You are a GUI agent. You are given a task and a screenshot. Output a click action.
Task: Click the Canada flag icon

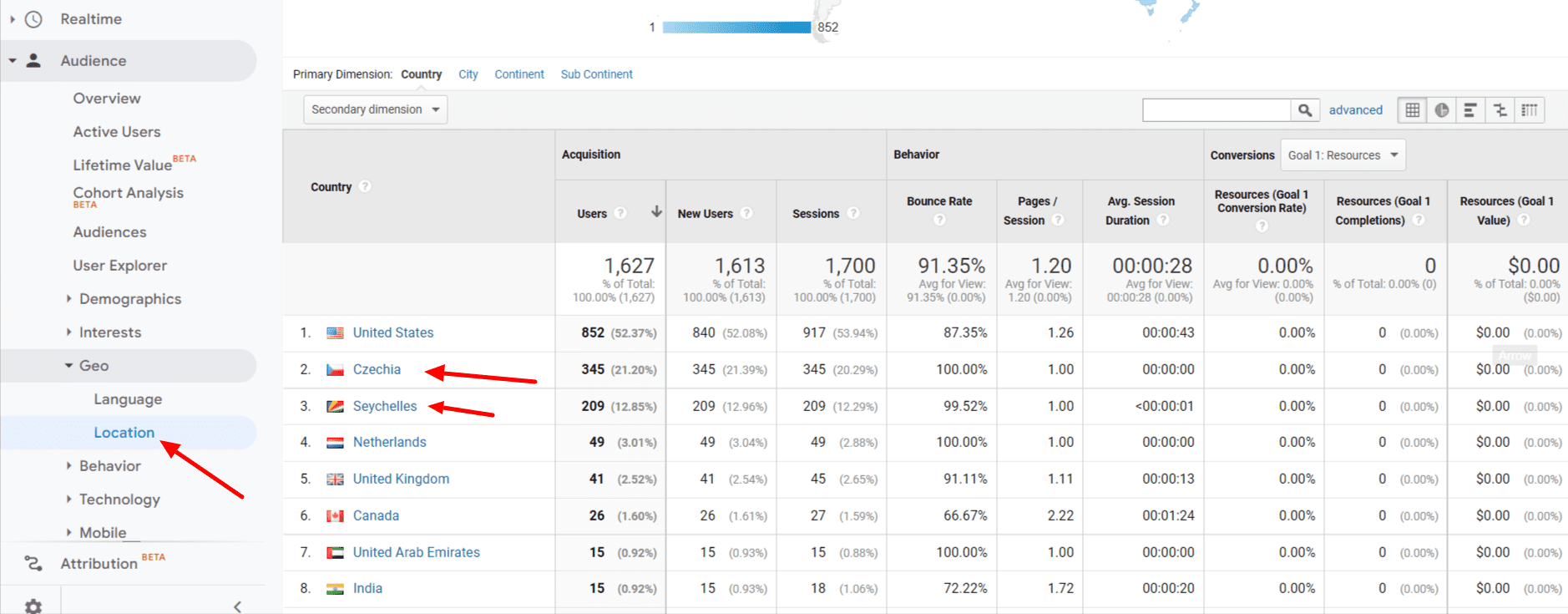(335, 516)
